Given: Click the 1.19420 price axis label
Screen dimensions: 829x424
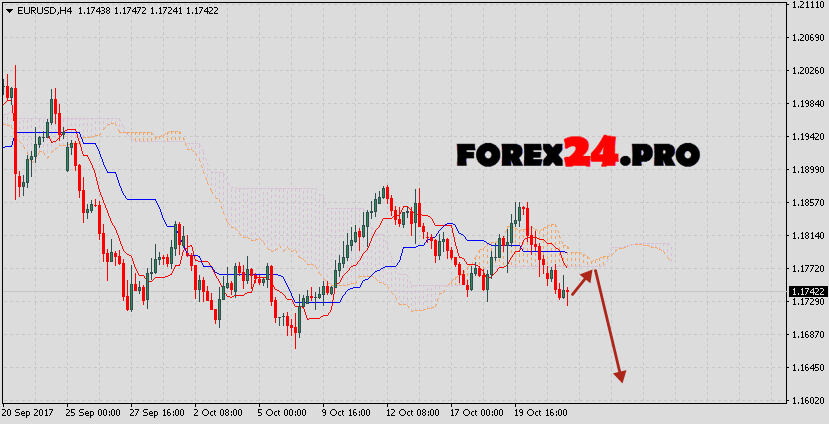Looking at the screenshot, I should click(x=807, y=137).
